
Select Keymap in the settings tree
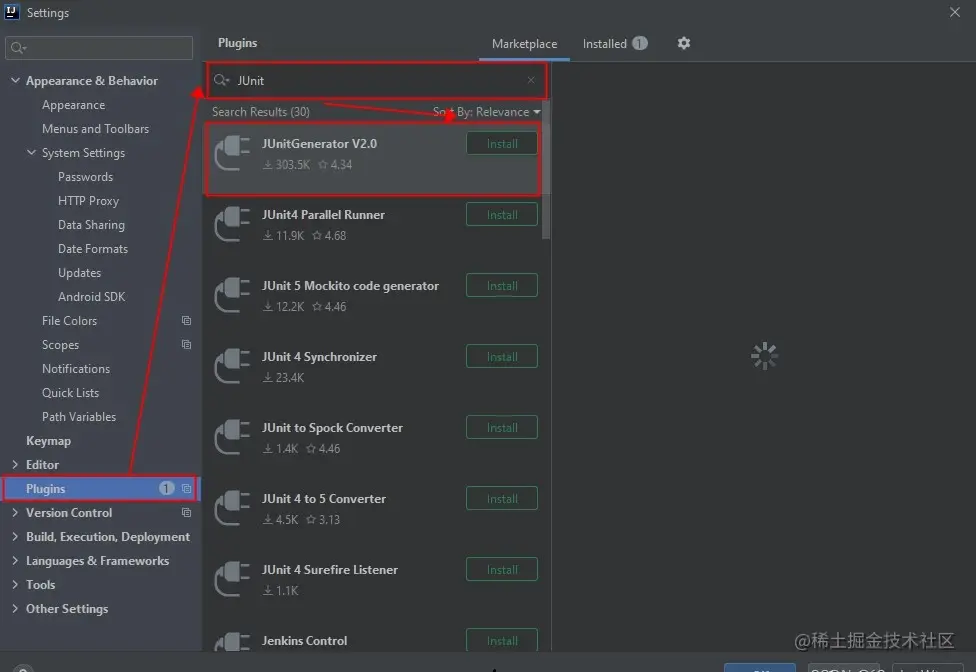49,441
